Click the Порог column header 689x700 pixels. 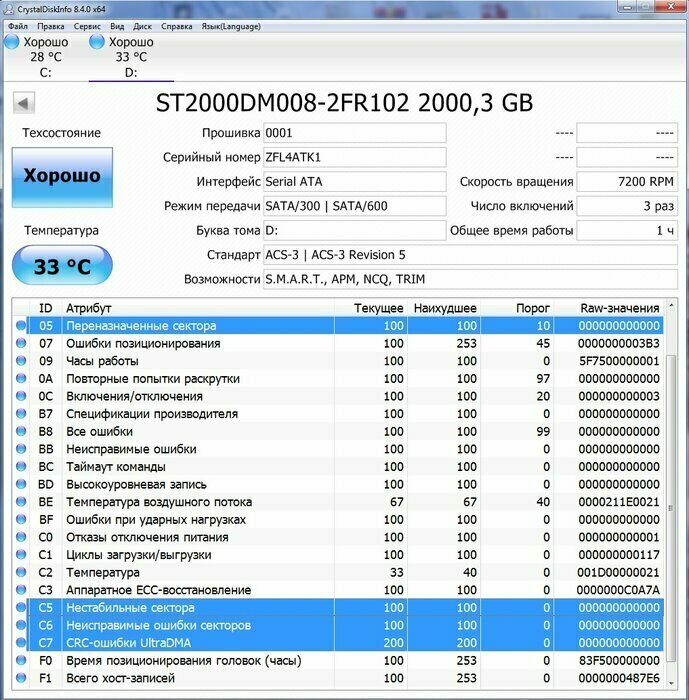tap(517, 308)
